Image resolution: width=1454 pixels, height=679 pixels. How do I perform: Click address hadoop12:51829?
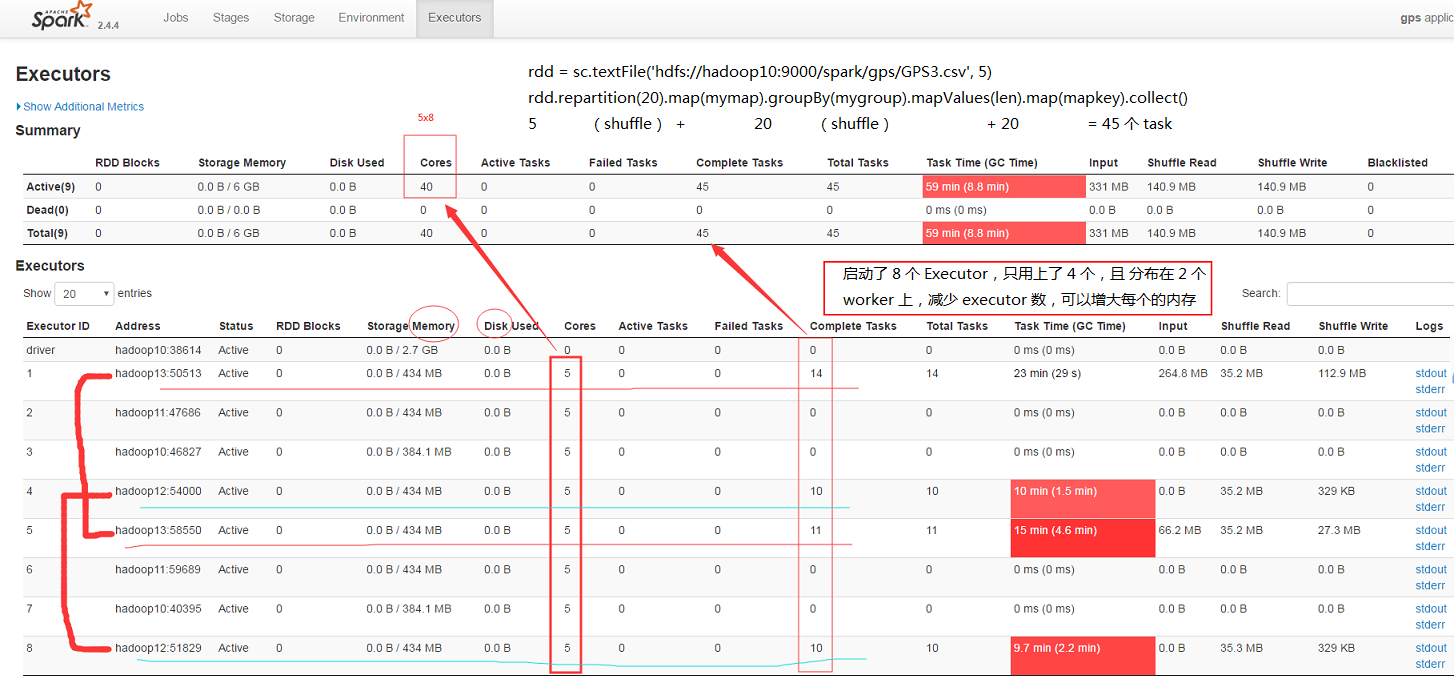point(158,648)
